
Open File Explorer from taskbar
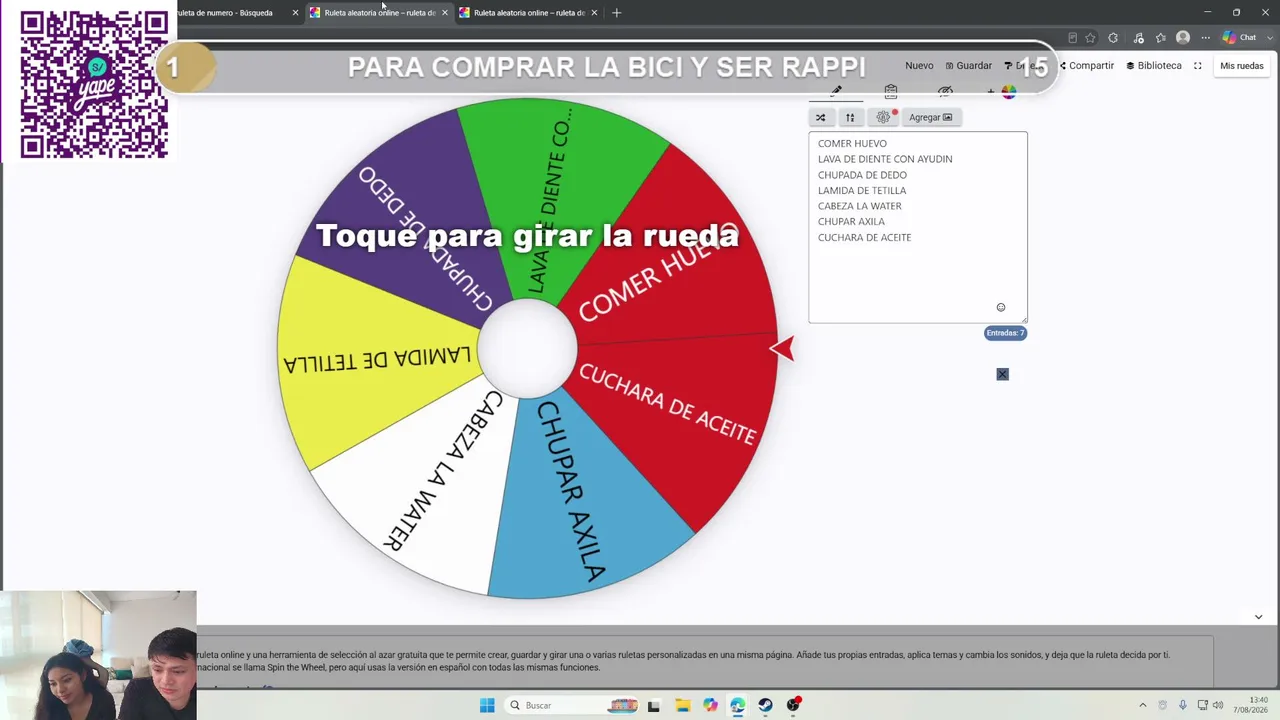pyautogui.click(x=682, y=705)
